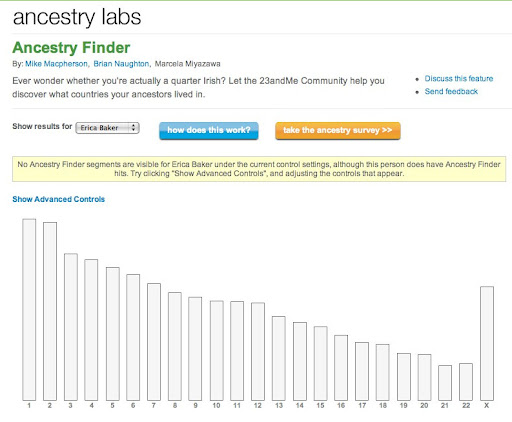Click the 'how does this work?' button
Viewport: 512px width, 422px height.
click(209, 130)
